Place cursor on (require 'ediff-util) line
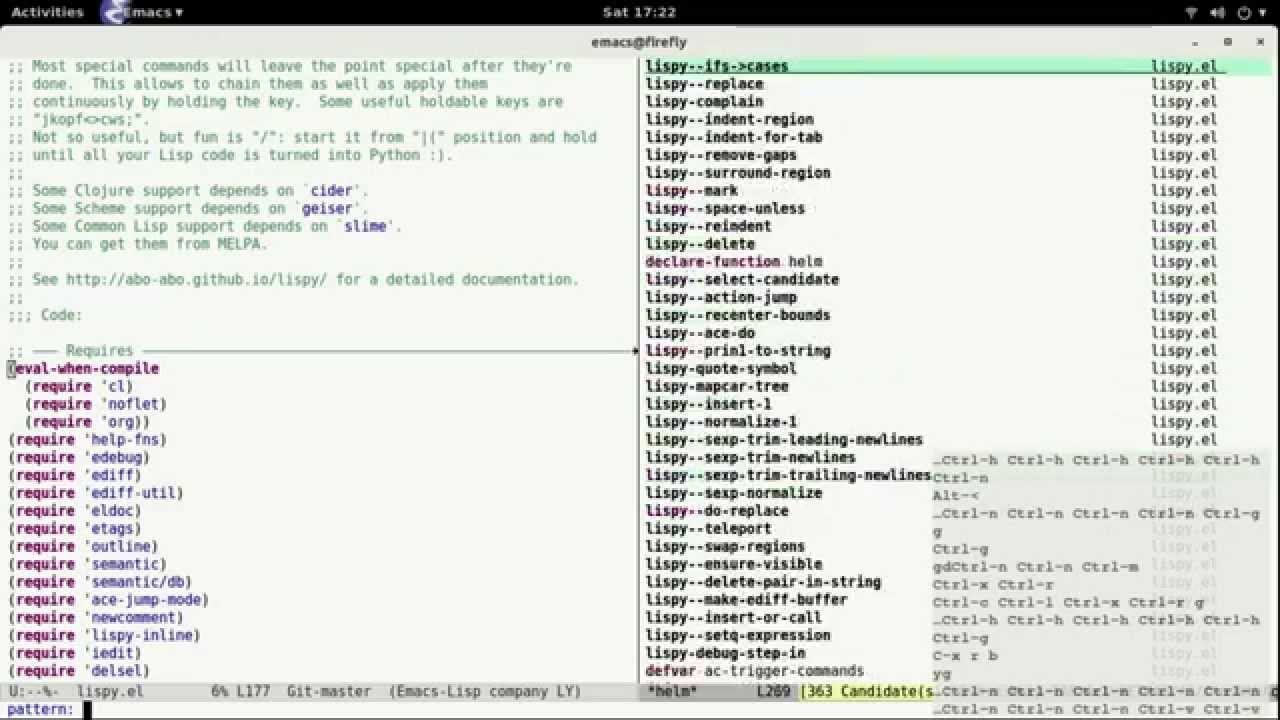 pyautogui.click(x=97, y=493)
